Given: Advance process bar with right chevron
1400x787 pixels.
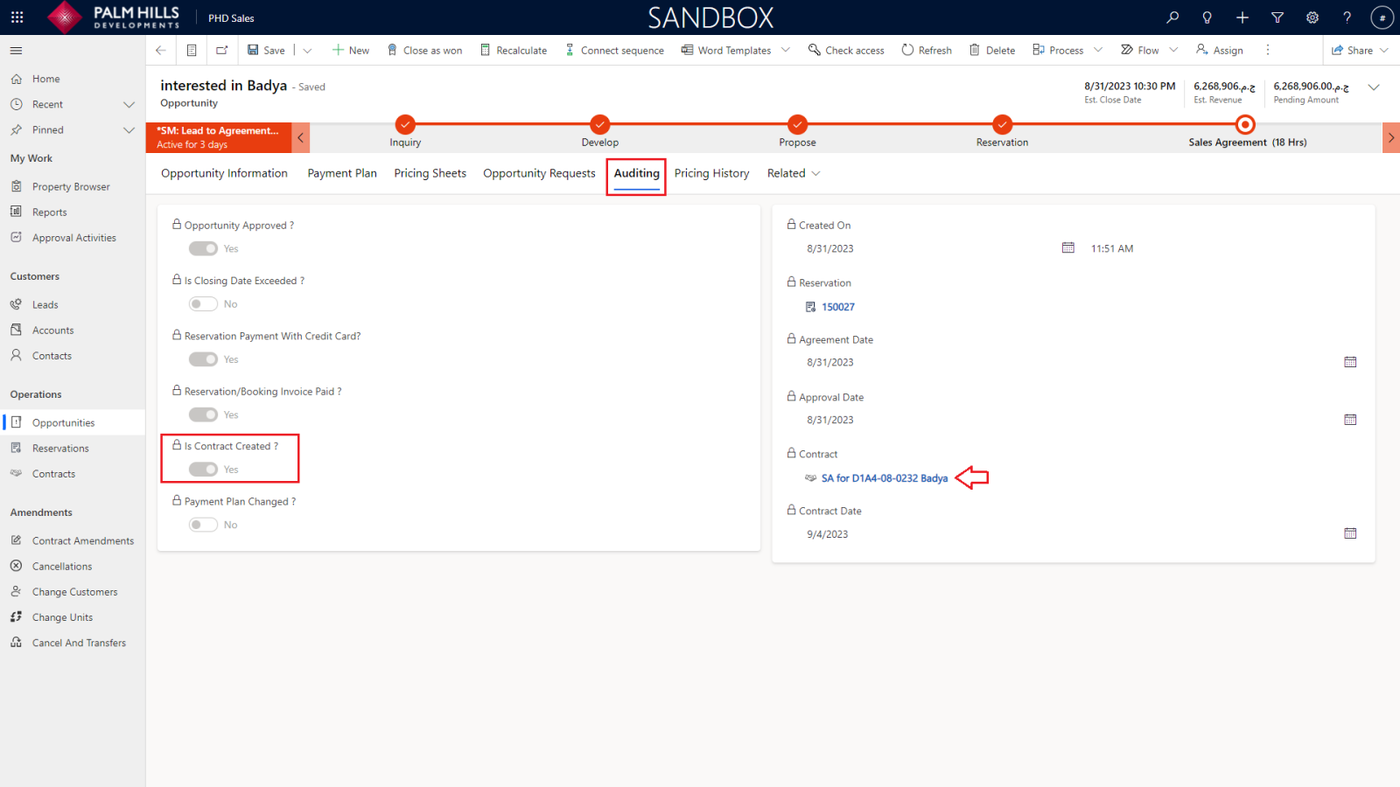Looking at the screenshot, I should pos(1391,138).
